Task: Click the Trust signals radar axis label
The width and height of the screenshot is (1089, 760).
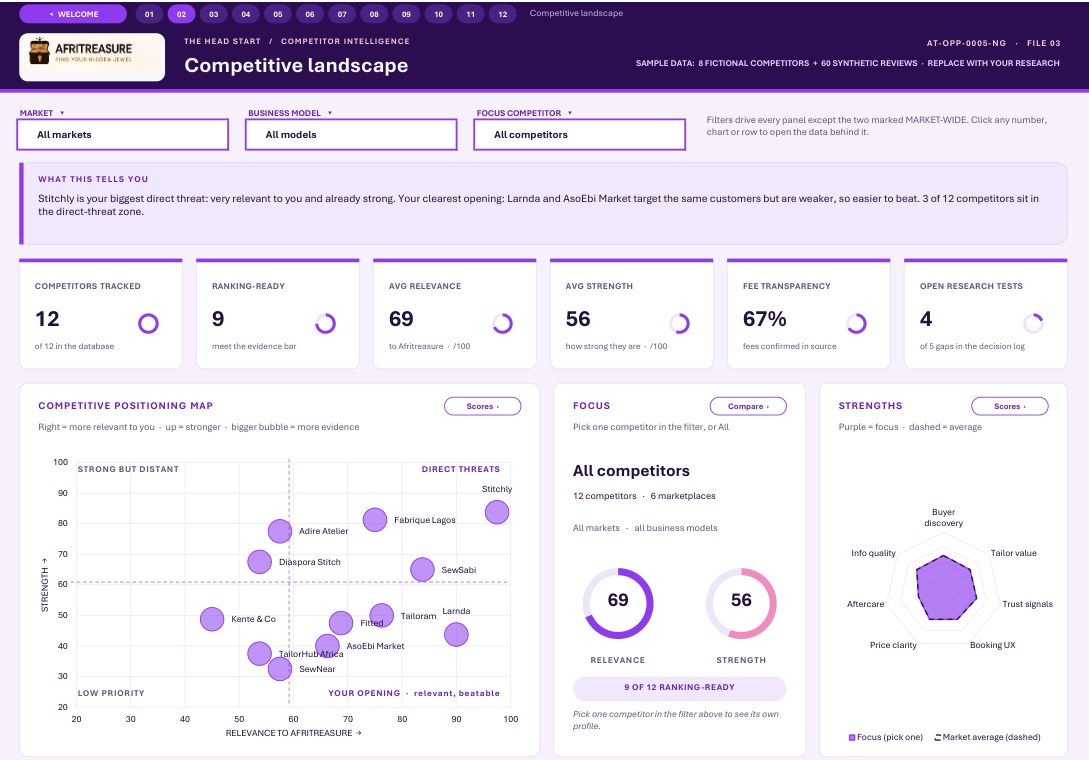Action: pos(1027,604)
